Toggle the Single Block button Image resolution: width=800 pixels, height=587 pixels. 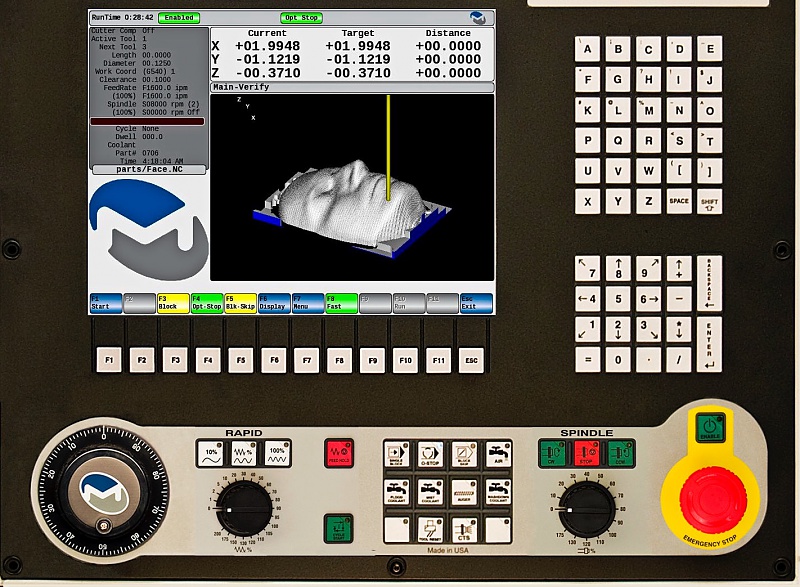397,454
